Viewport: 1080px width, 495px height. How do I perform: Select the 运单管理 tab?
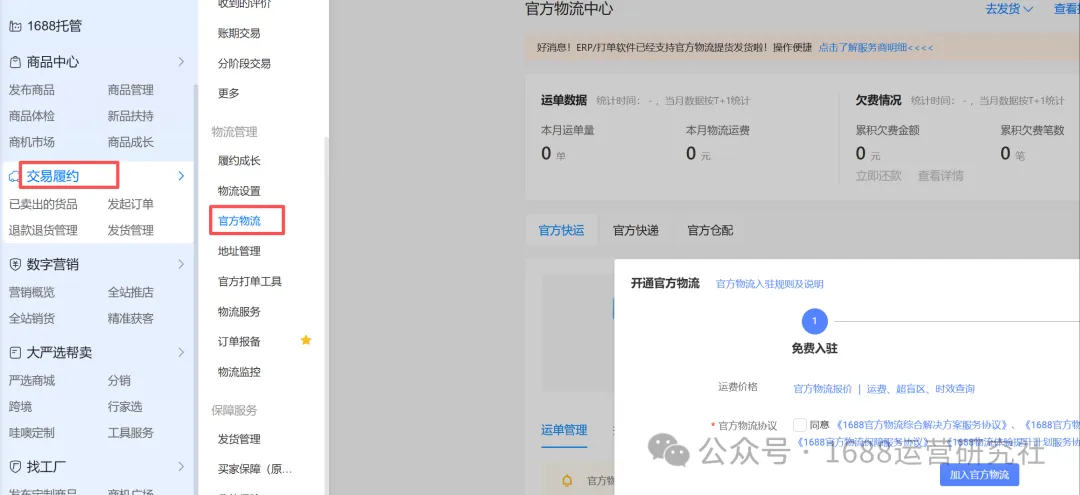click(564, 430)
